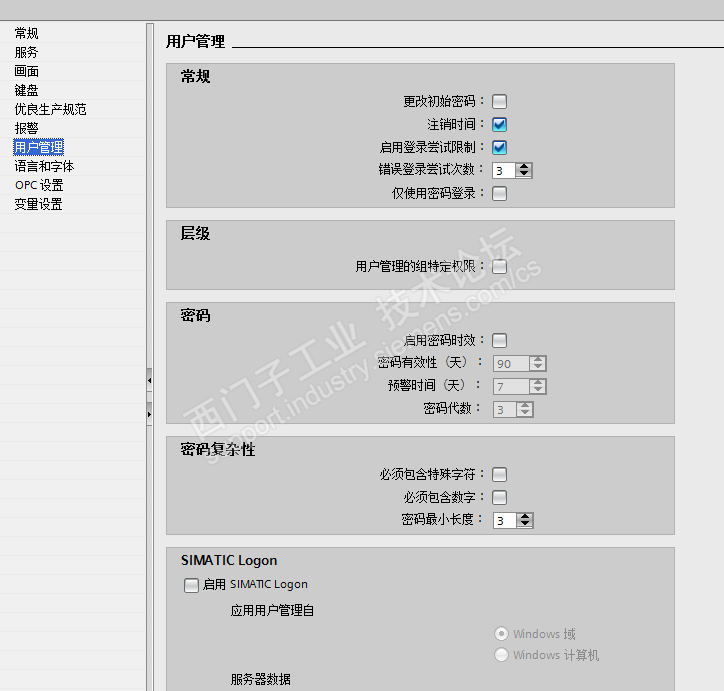Open the 画面 settings page
Image resolution: width=724 pixels, height=691 pixels.
tap(26, 71)
